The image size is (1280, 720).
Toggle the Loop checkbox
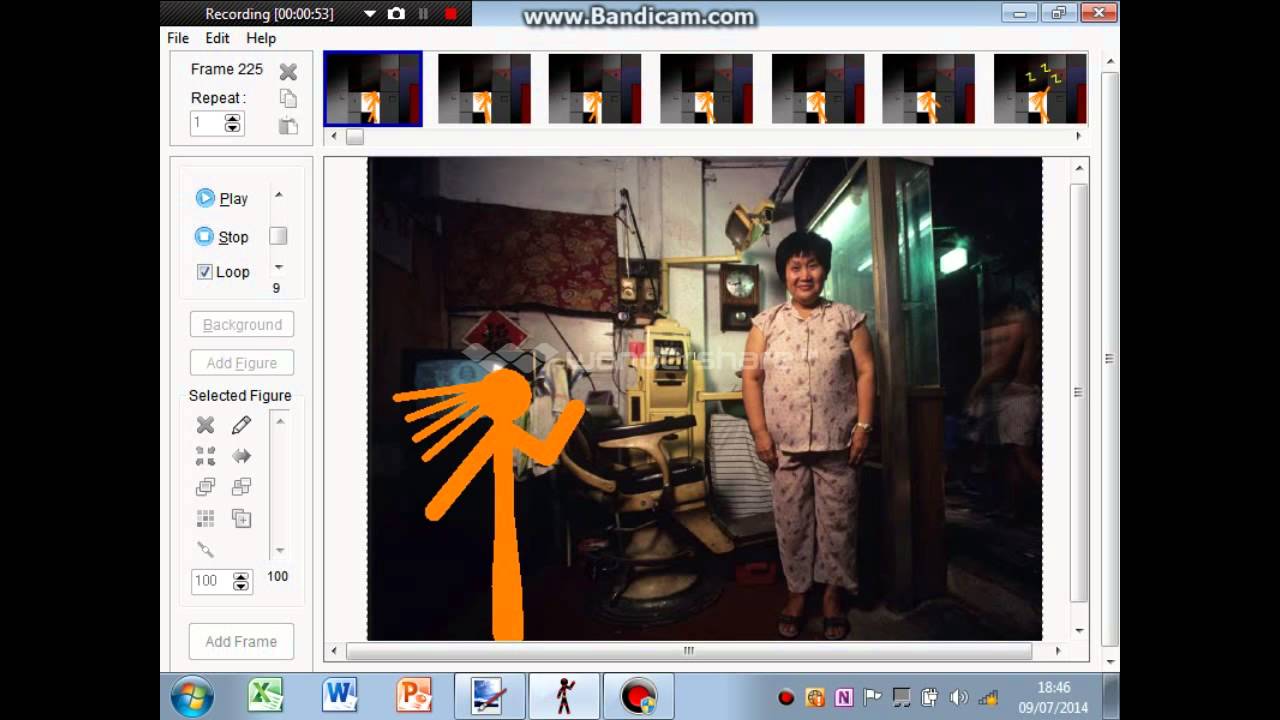pyautogui.click(x=204, y=272)
